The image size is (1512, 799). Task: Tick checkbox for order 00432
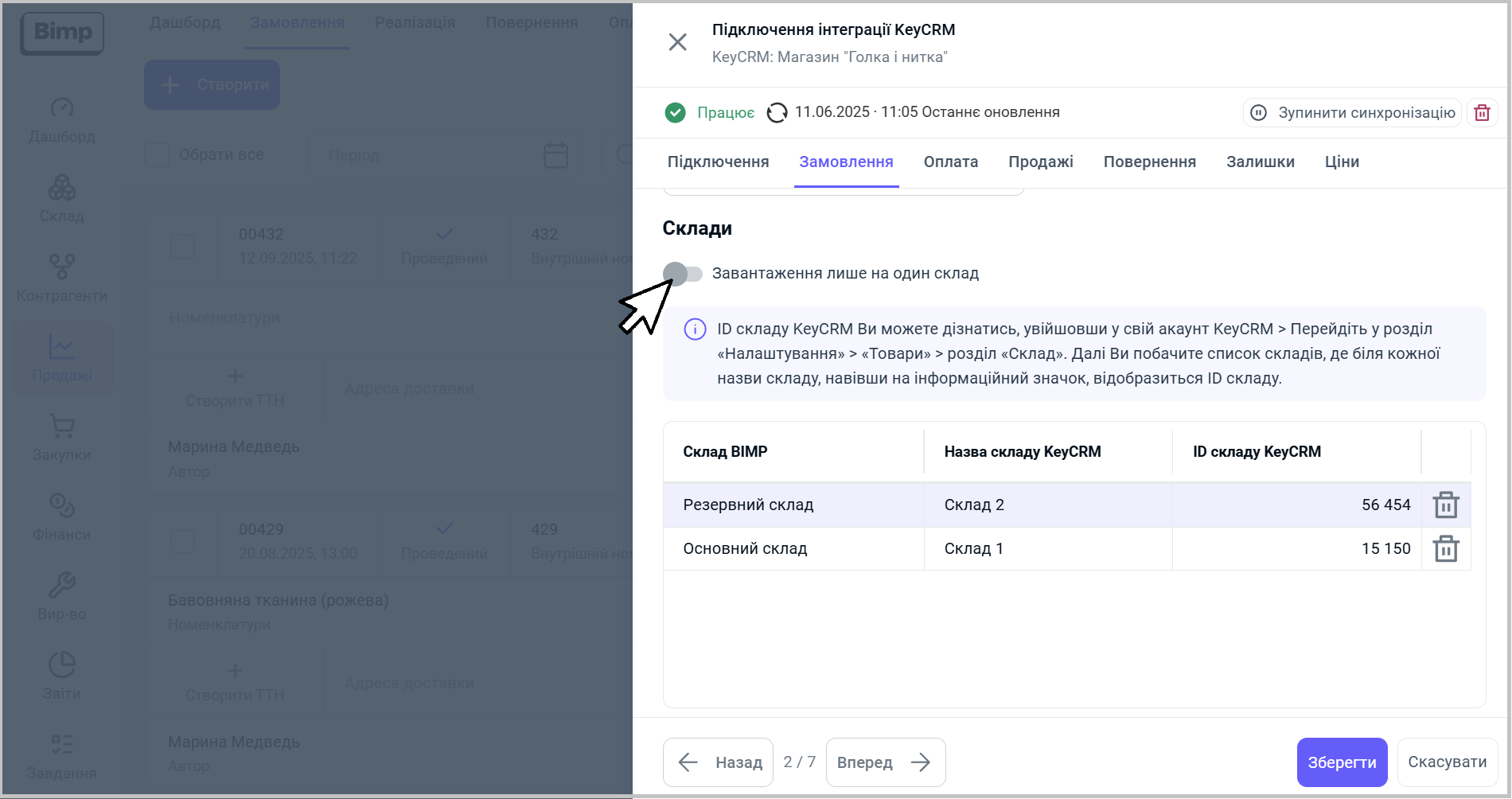[x=183, y=247]
